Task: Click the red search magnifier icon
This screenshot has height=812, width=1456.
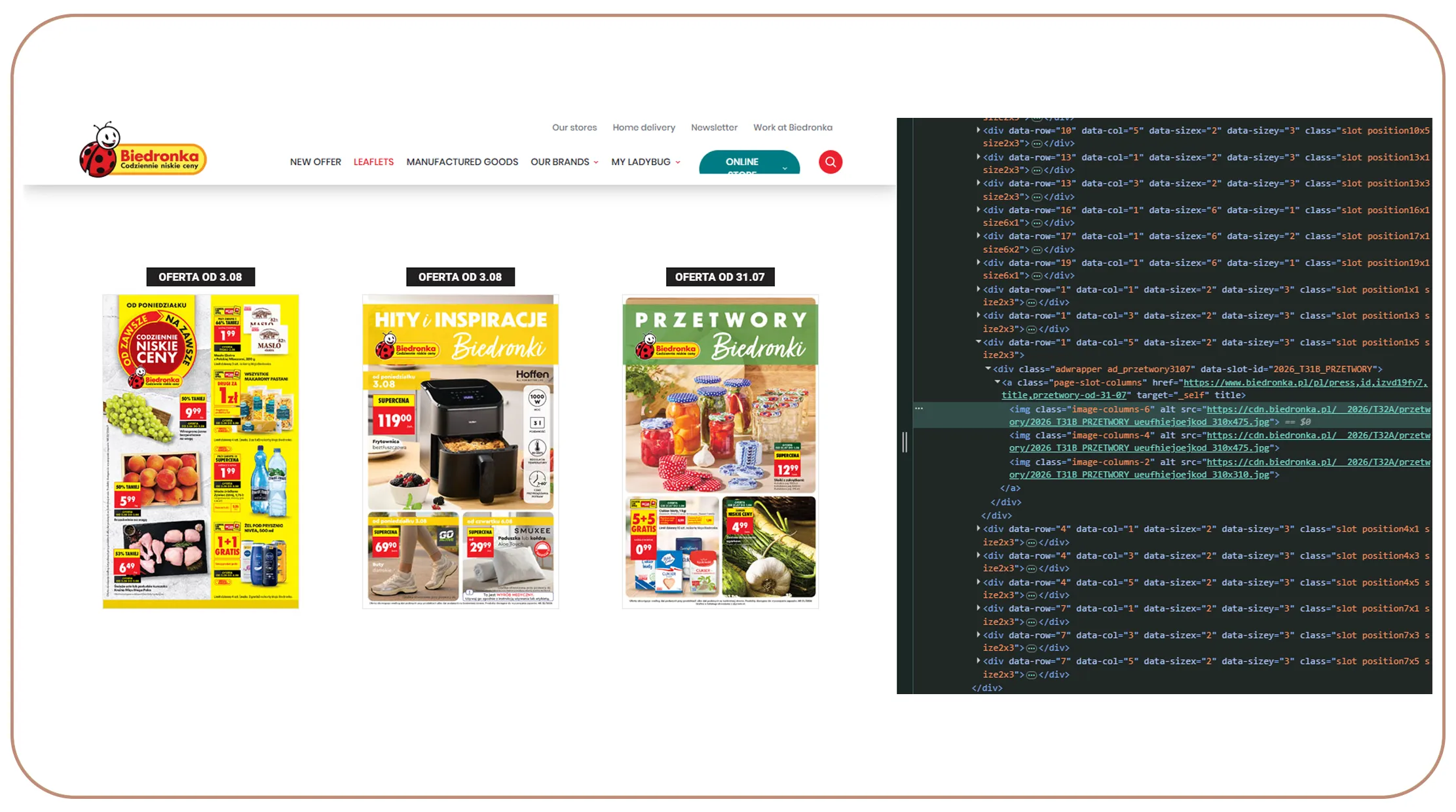Action: pos(830,162)
